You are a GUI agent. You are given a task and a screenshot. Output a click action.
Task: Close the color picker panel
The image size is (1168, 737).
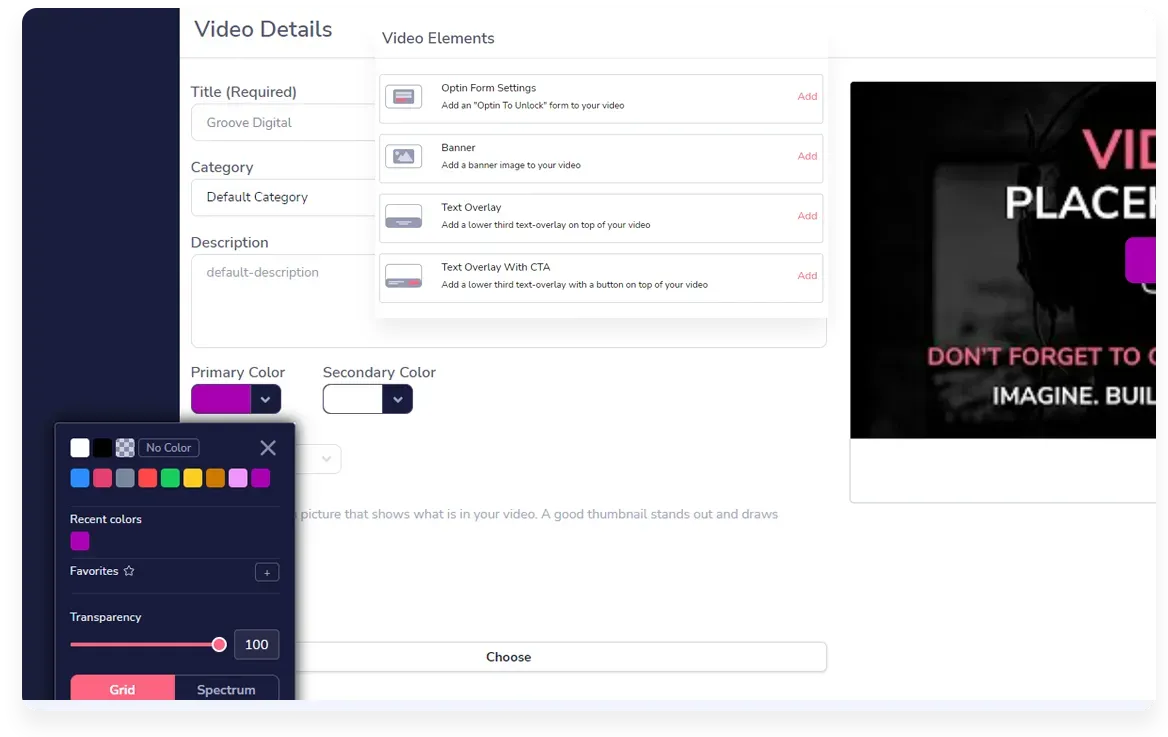(268, 448)
